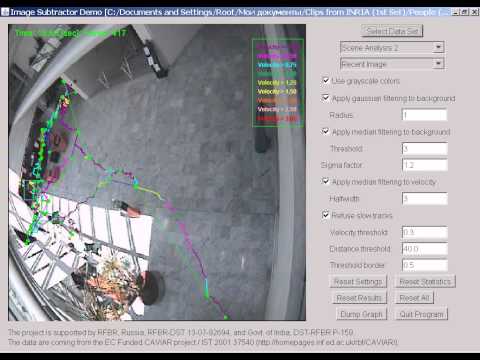Click the application icon in title bar
Image resolution: width=480 pixels, height=360 pixels.
tap(5, 12)
